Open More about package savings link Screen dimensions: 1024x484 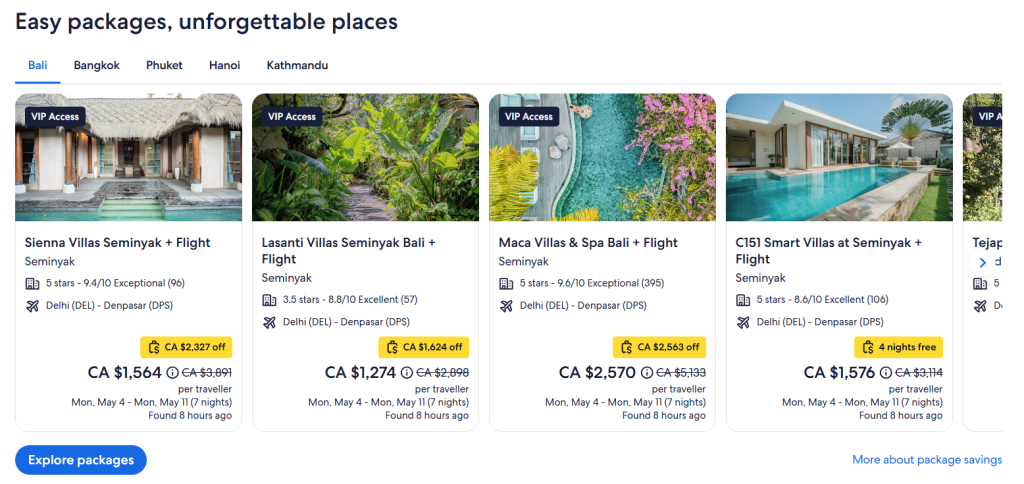point(926,460)
